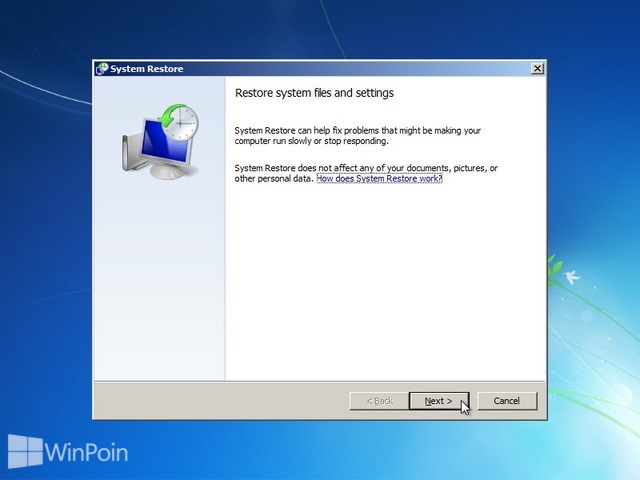The width and height of the screenshot is (640, 480).
Task: Click the green leaves on the wallpaper
Action: (555, 267)
